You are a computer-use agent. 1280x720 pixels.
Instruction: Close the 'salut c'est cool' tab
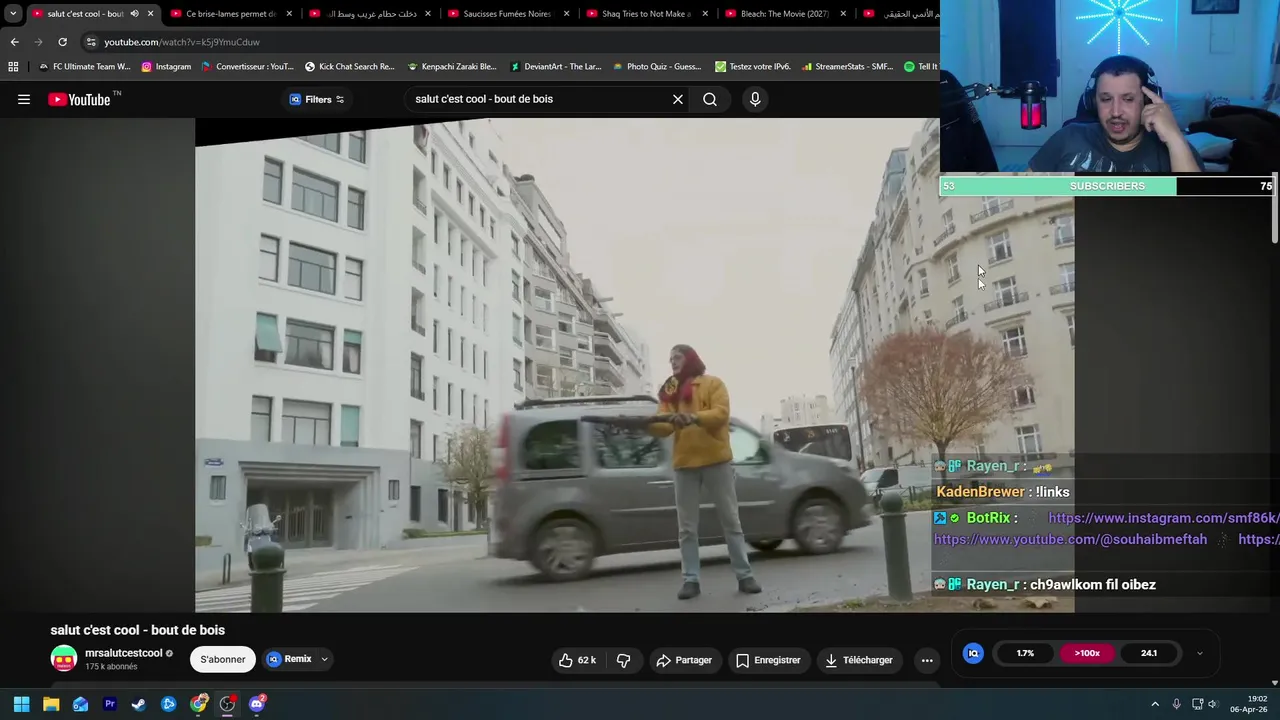[x=151, y=14]
